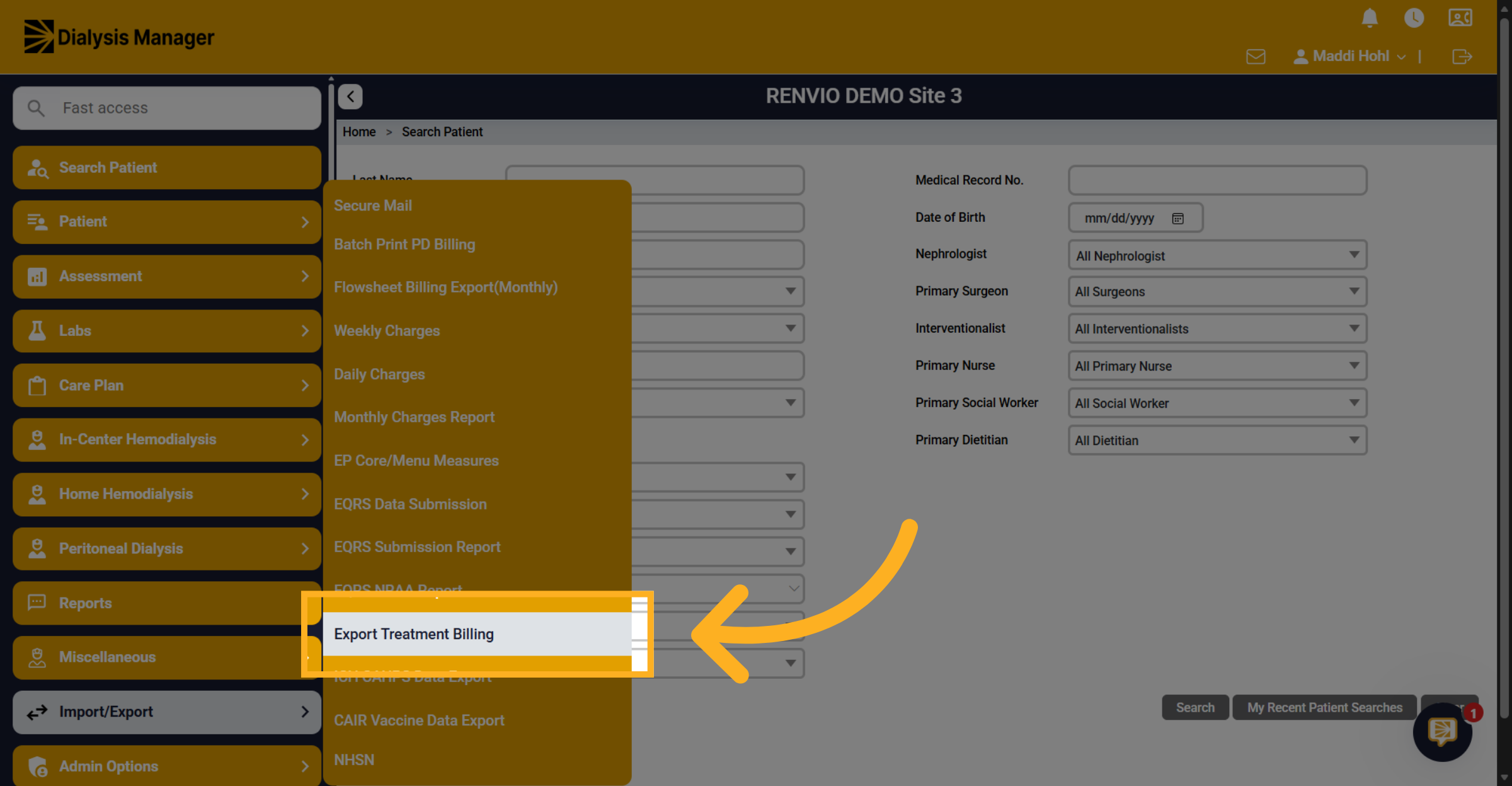
Task: Expand the Labs menu chevron
Action: 305,331
